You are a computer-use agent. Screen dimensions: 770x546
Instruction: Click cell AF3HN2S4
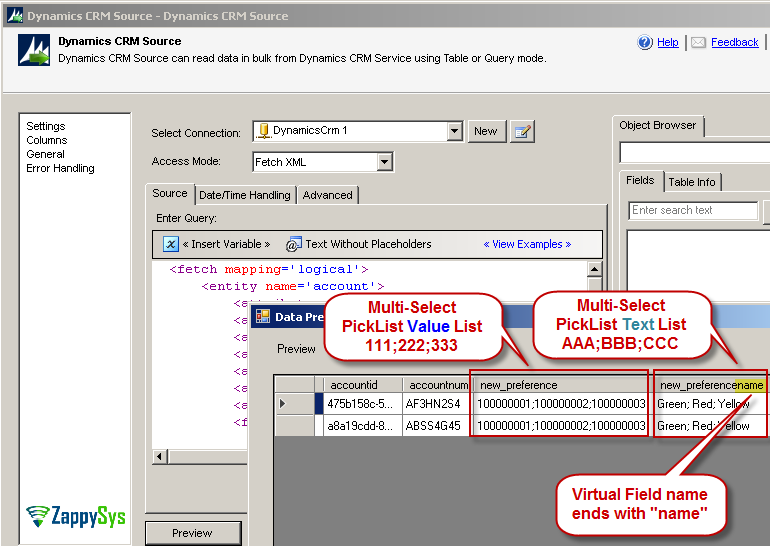pyautogui.click(x=437, y=404)
